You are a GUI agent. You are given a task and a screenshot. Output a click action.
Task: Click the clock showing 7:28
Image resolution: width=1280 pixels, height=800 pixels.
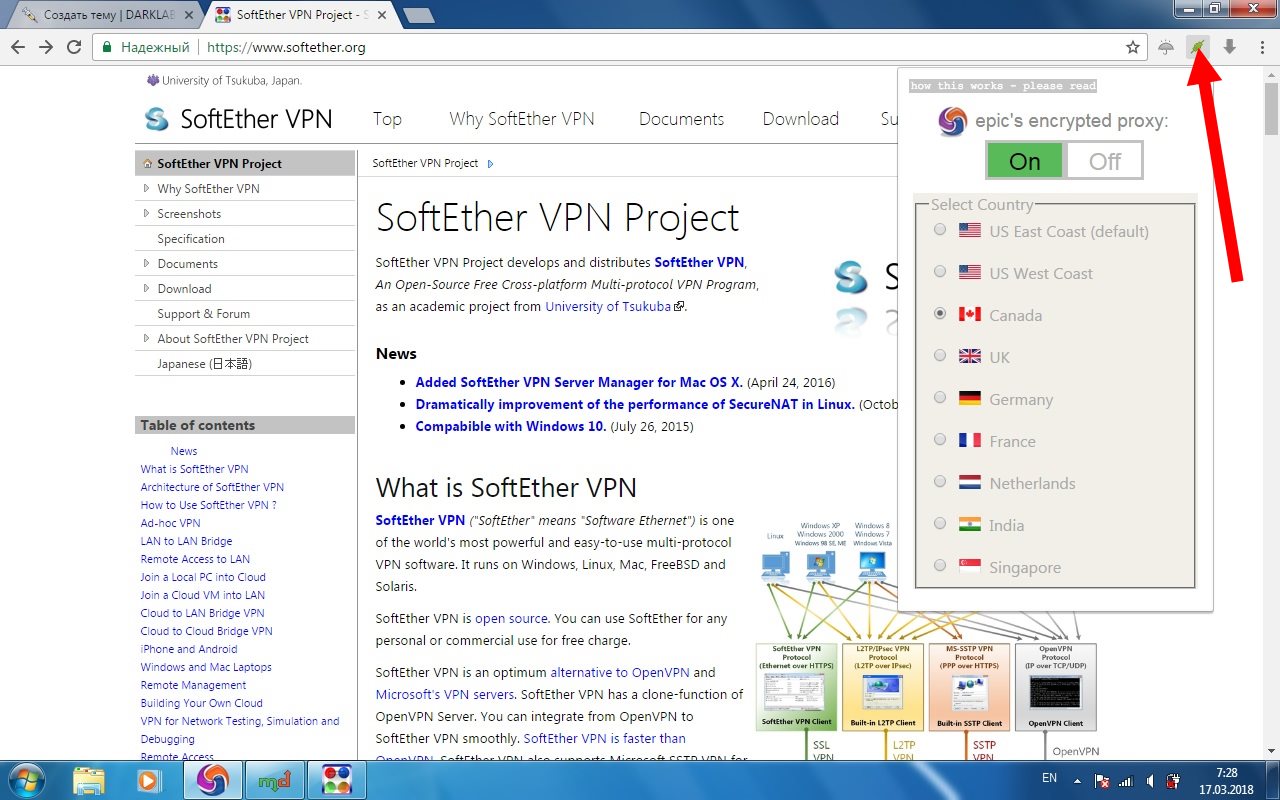[x=1226, y=773]
